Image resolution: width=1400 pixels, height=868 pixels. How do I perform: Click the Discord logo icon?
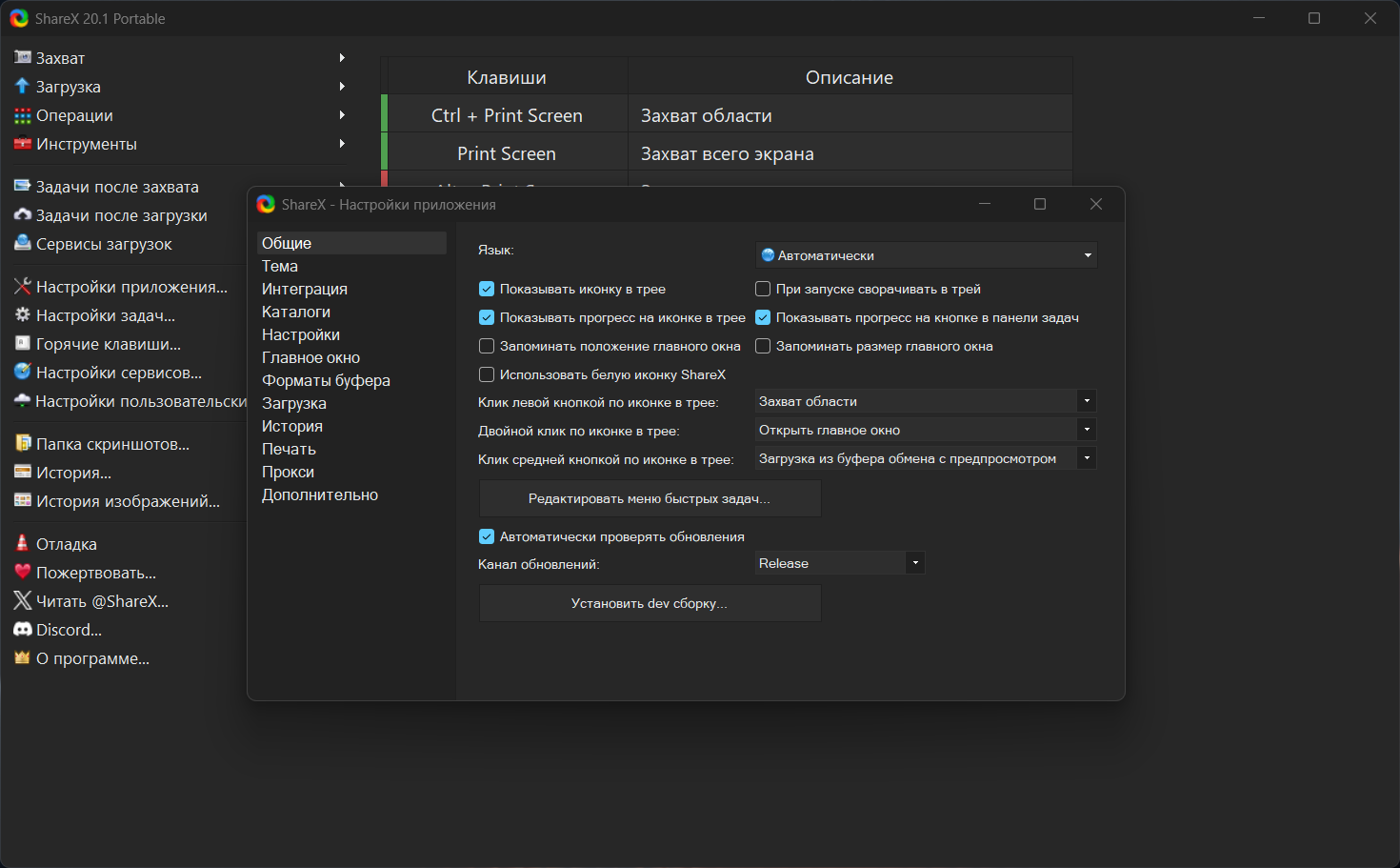tap(23, 630)
